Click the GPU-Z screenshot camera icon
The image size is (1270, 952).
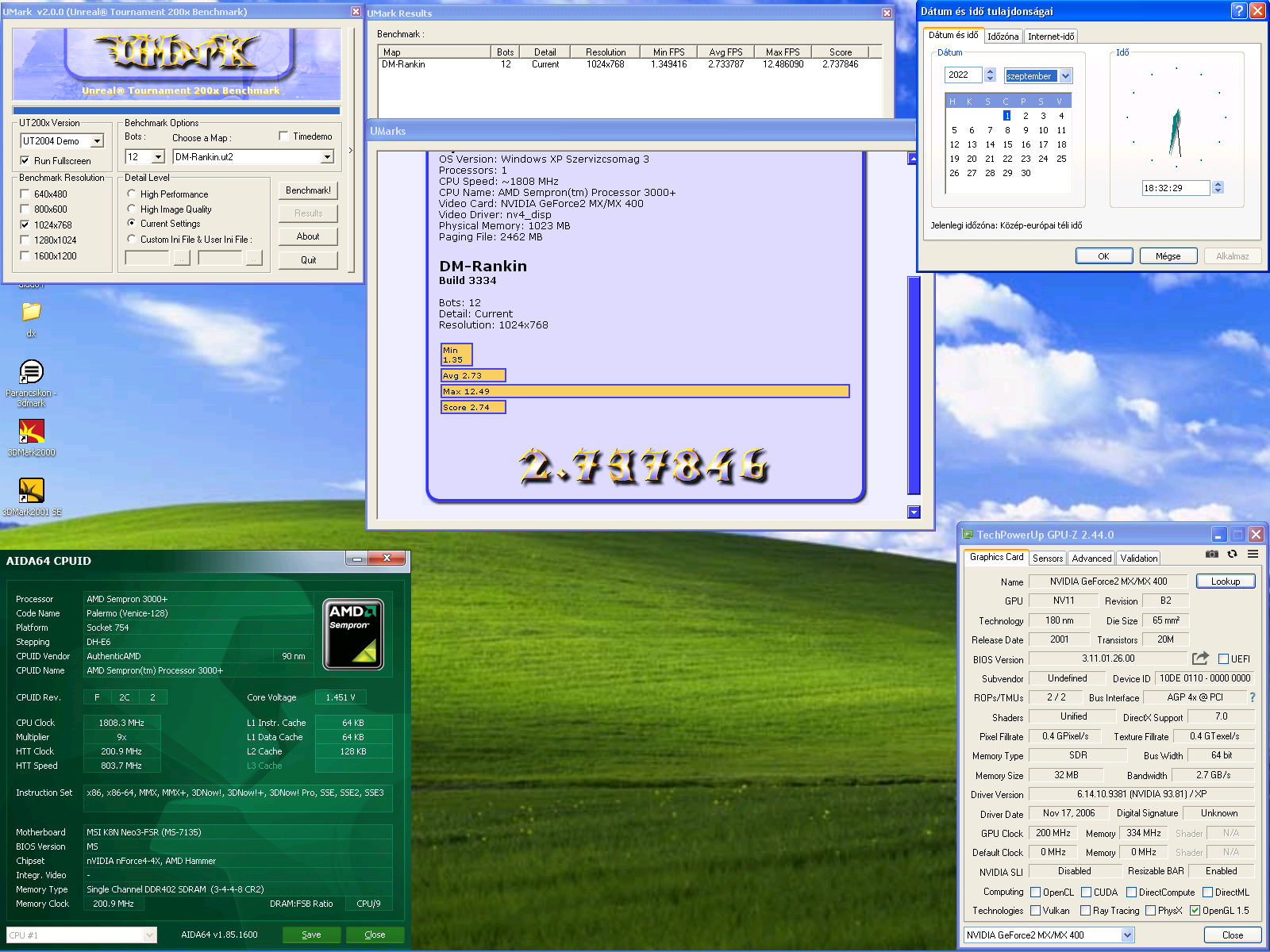pyautogui.click(x=1212, y=554)
